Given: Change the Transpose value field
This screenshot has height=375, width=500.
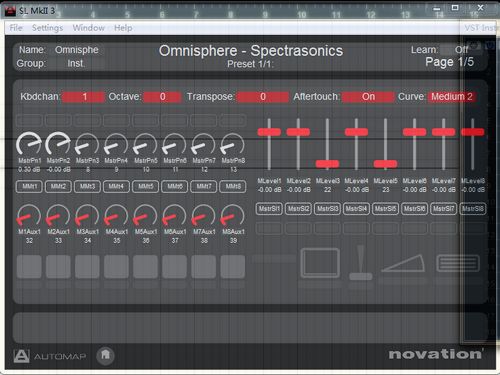Looking at the screenshot, I should 263,97.
